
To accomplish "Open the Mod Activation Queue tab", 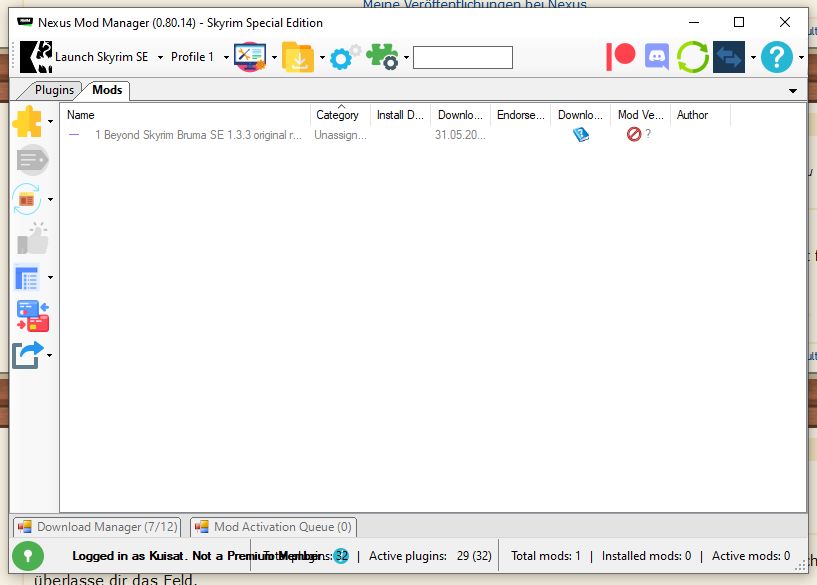I will pos(272,527).
